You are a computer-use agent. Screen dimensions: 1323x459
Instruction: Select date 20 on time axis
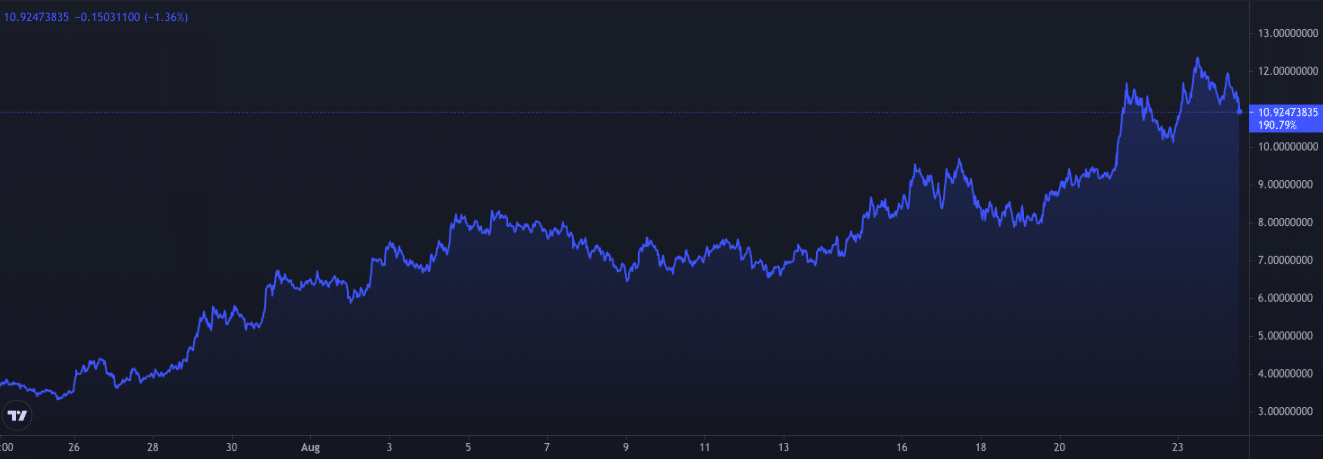pyautogui.click(x=1059, y=447)
